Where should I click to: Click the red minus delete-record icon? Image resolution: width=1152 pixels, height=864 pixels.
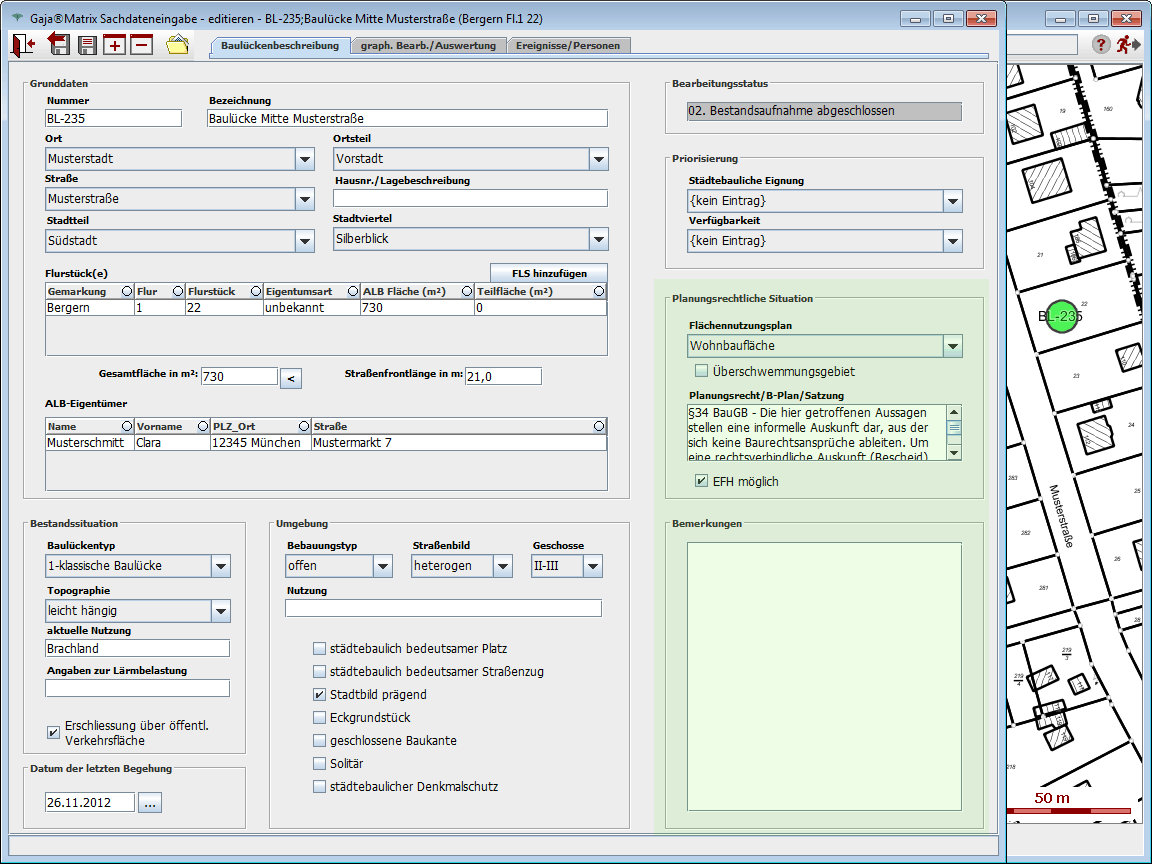pyautogui.click(x=141, y=45)
